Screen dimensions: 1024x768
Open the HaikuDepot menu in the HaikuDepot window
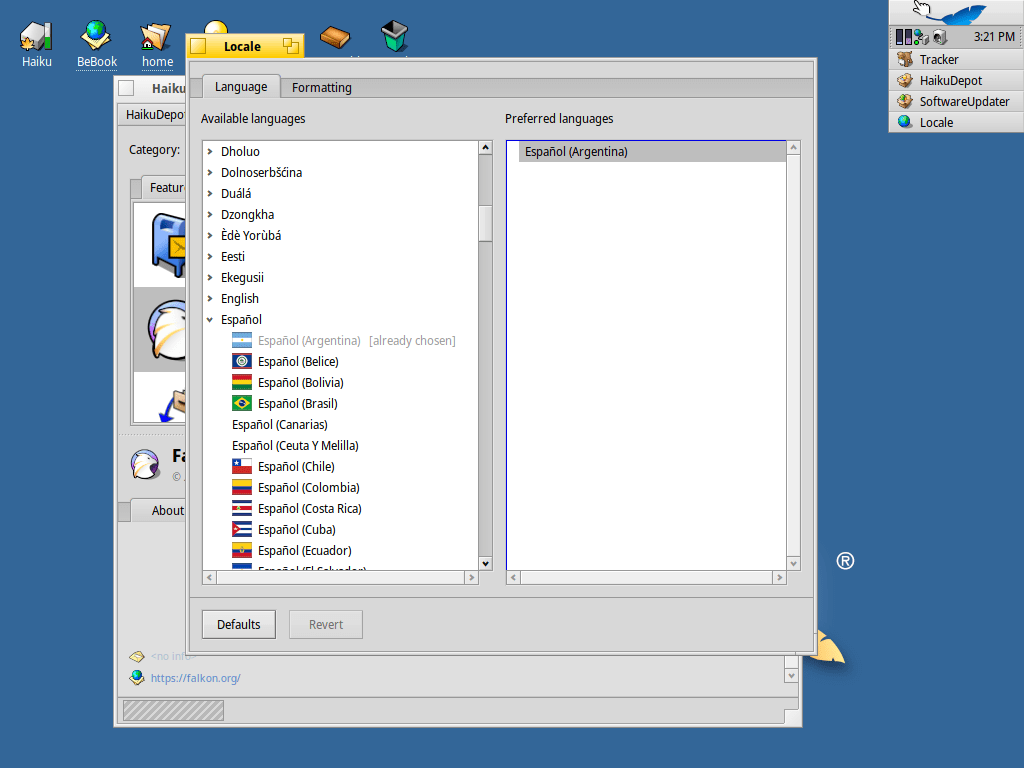[154, 114]
